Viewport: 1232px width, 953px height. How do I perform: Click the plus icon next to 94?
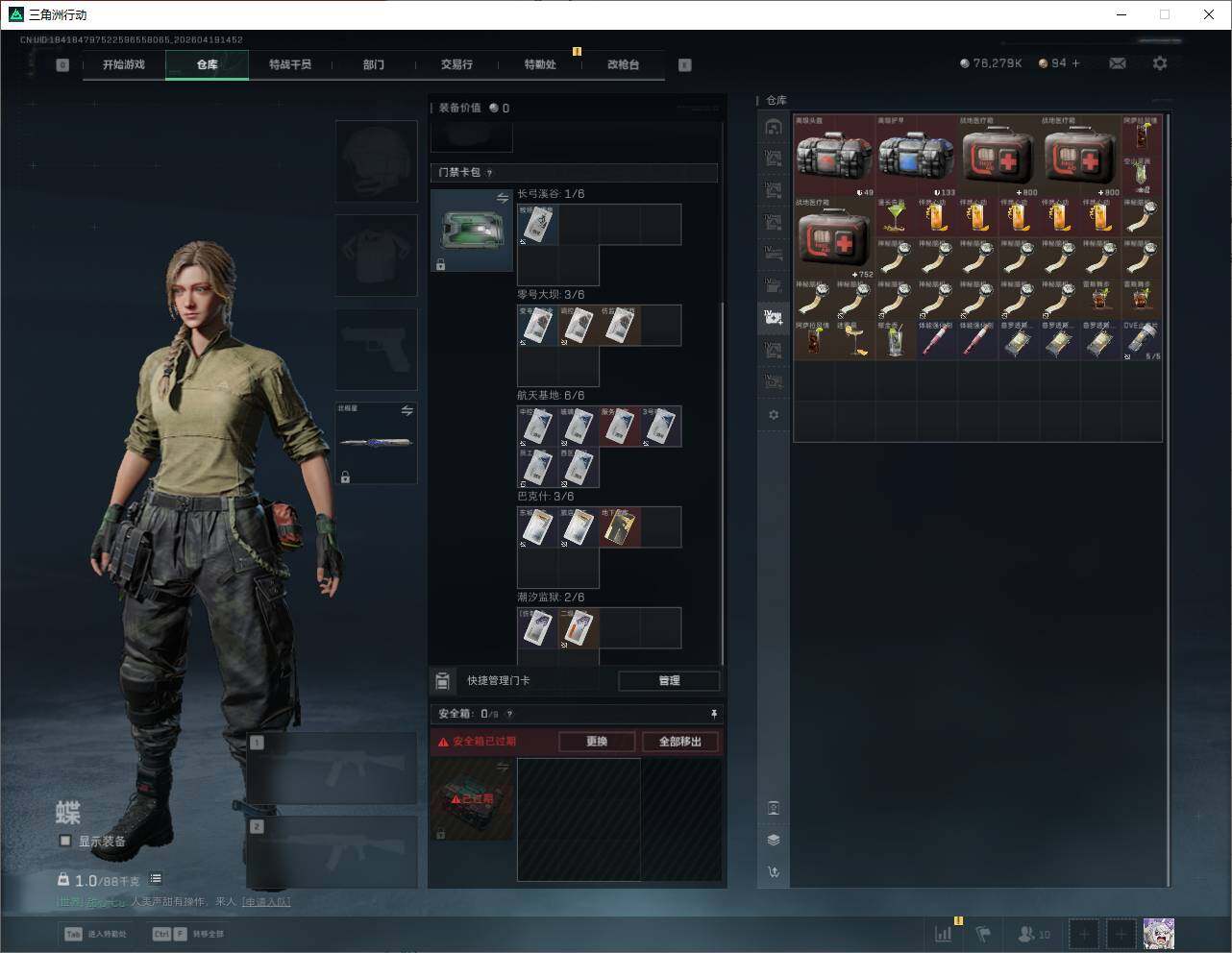click(1075, 63)
